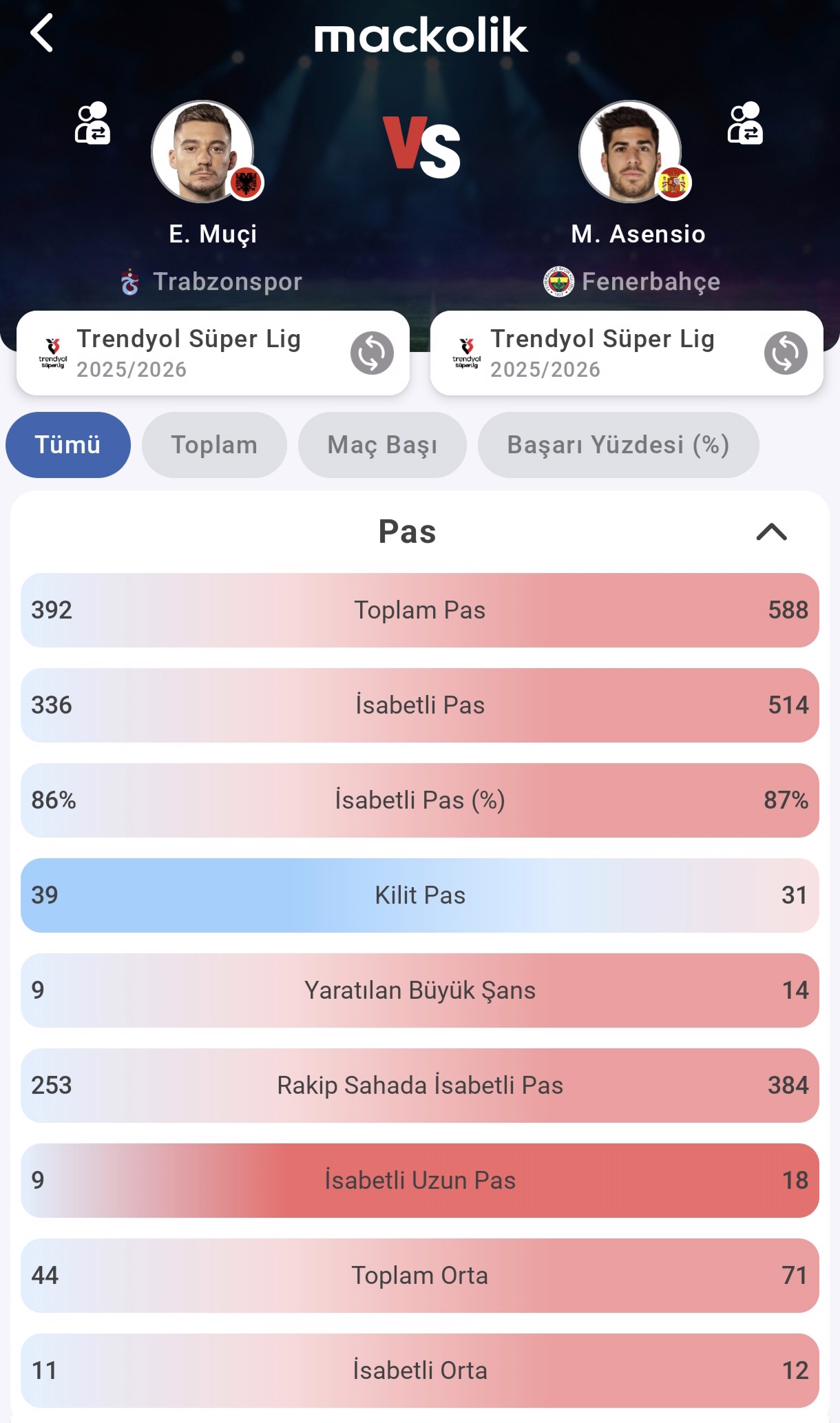The width and height of the screenshot is (840, 1423).
Task: Tap the refresh icon on Muçi's league card
Action: 372,353
